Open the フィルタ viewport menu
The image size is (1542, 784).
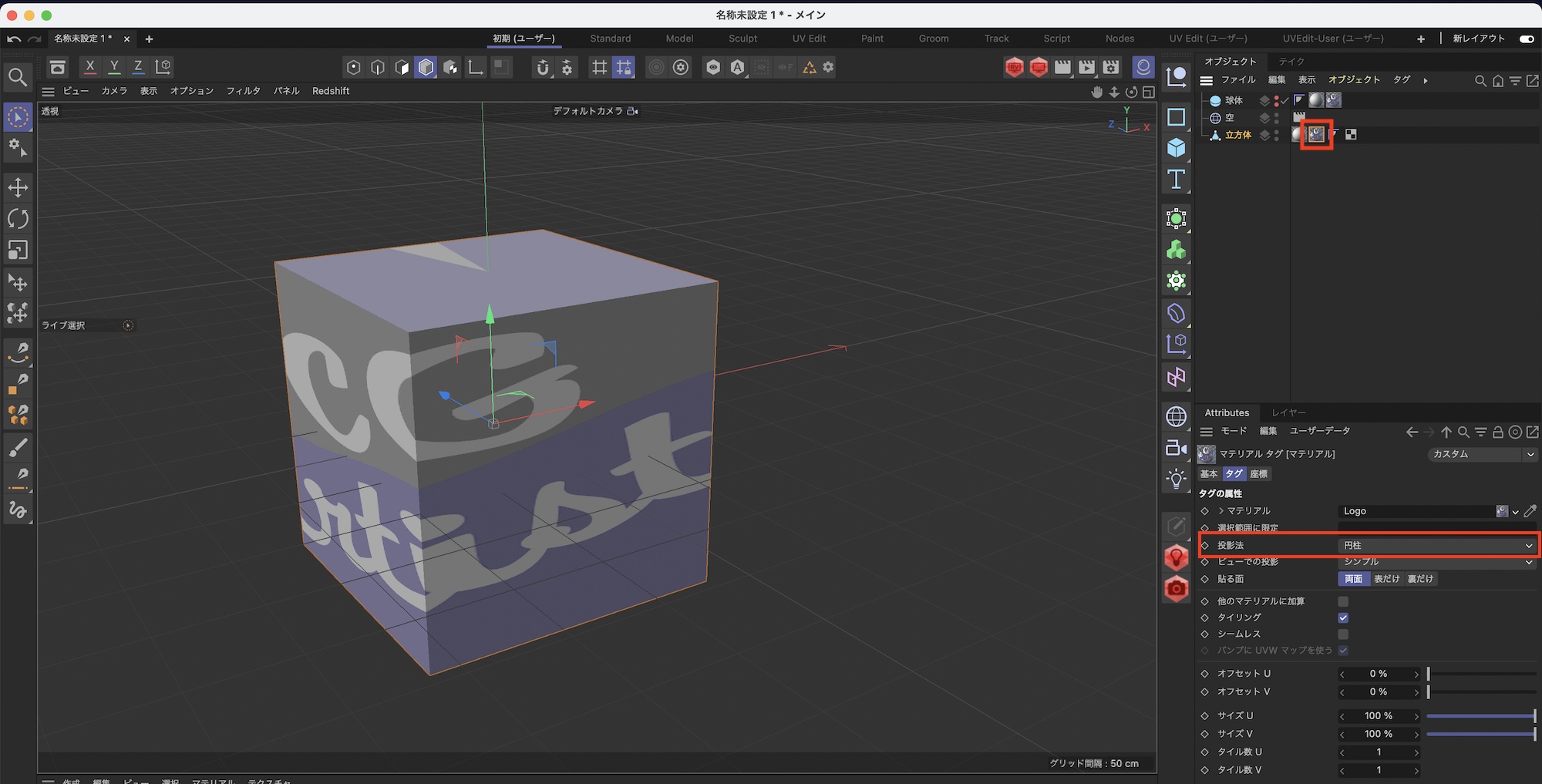point(243,91)
